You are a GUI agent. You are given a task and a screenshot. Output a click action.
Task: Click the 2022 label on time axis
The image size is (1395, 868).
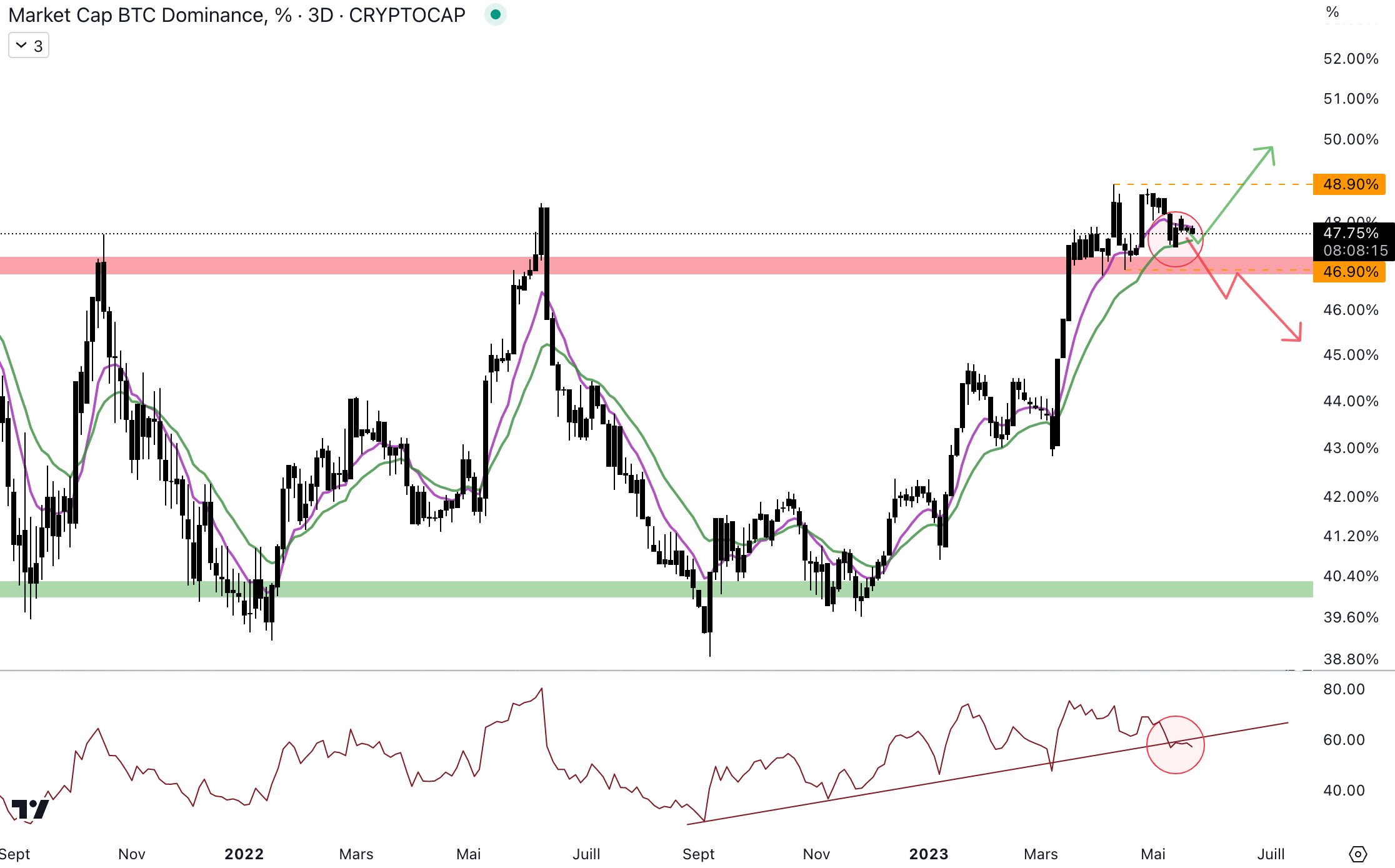pyautogui.click(x=244, y=854)
